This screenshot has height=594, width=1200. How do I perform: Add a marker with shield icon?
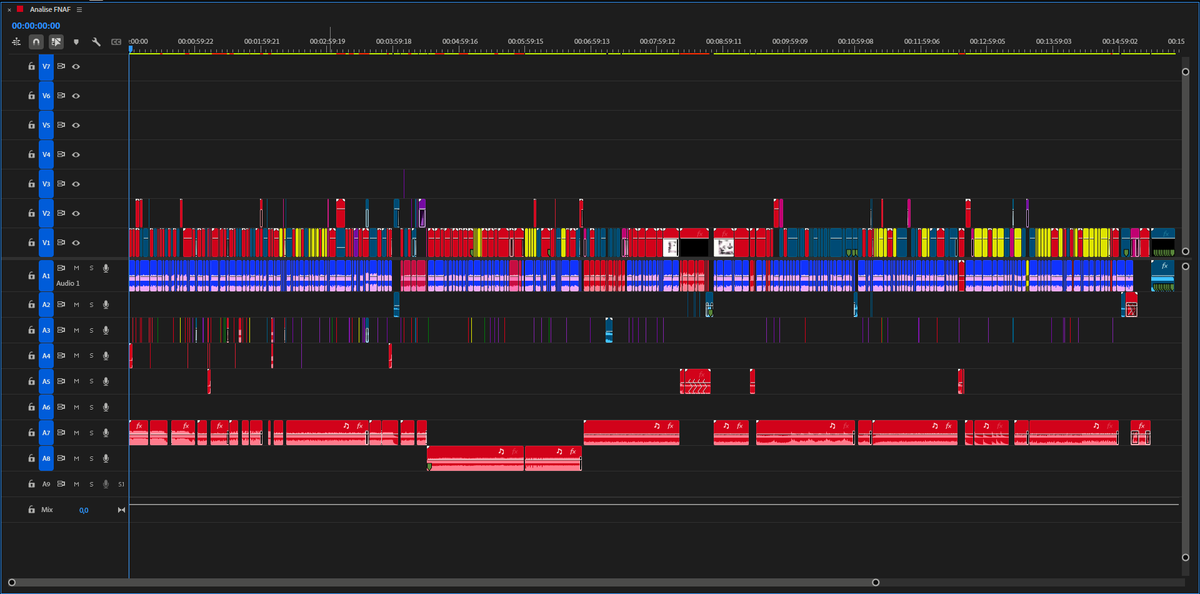point(76,42)
